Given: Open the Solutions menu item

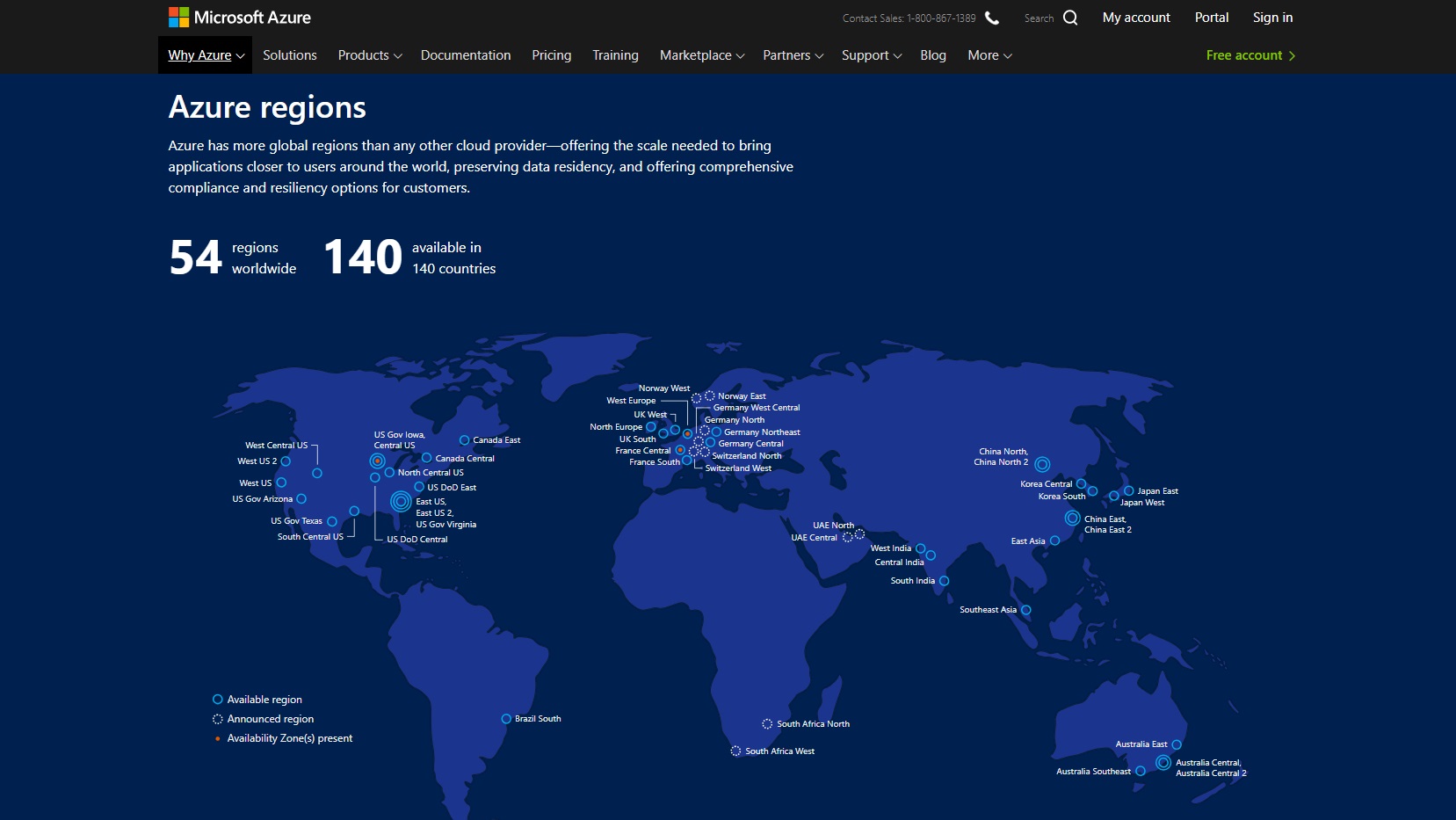Looking at the screenshot, I should click(290, 55).
